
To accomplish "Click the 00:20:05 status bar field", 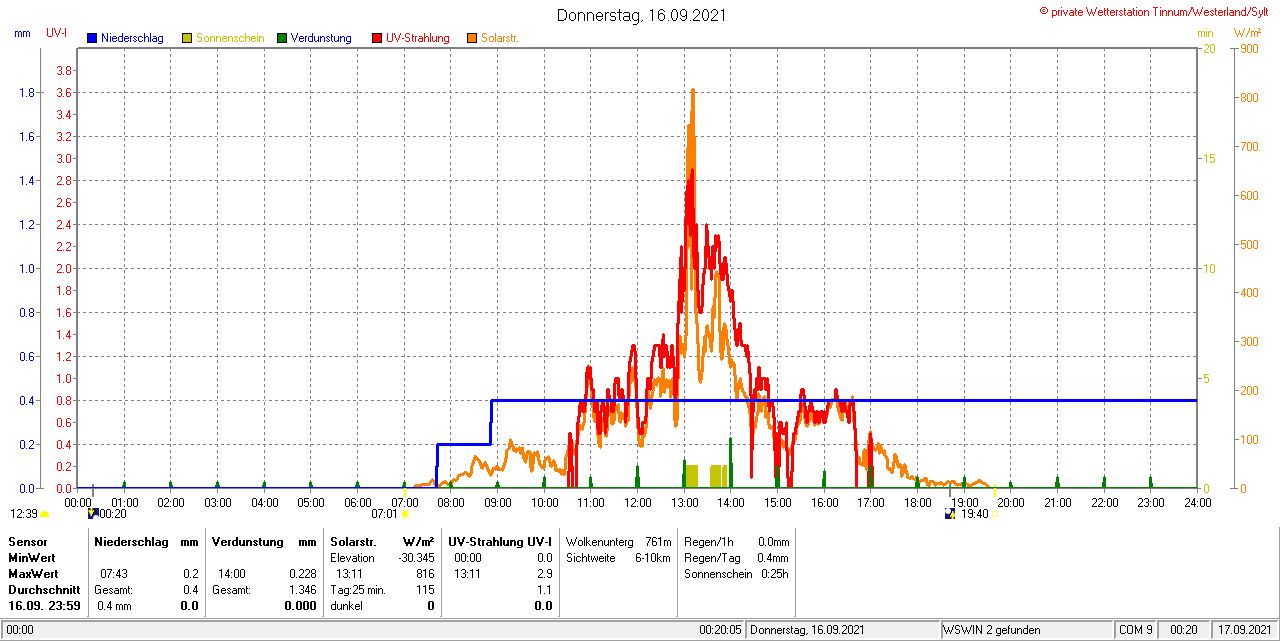I will tap(720, 630).
